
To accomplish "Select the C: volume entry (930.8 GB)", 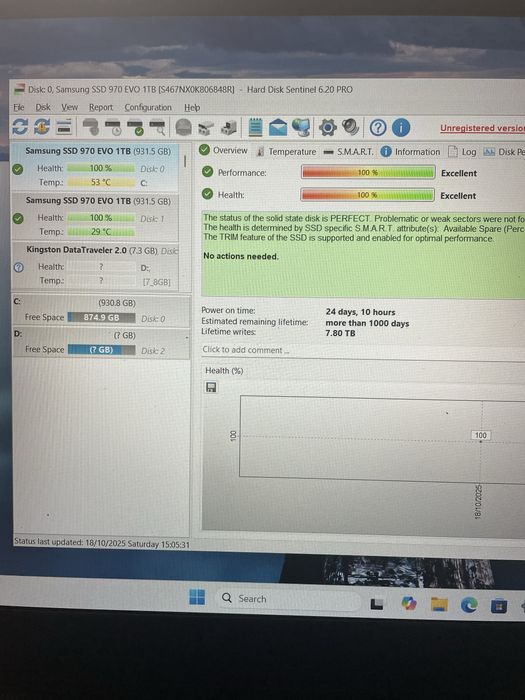I will [101, 310].
